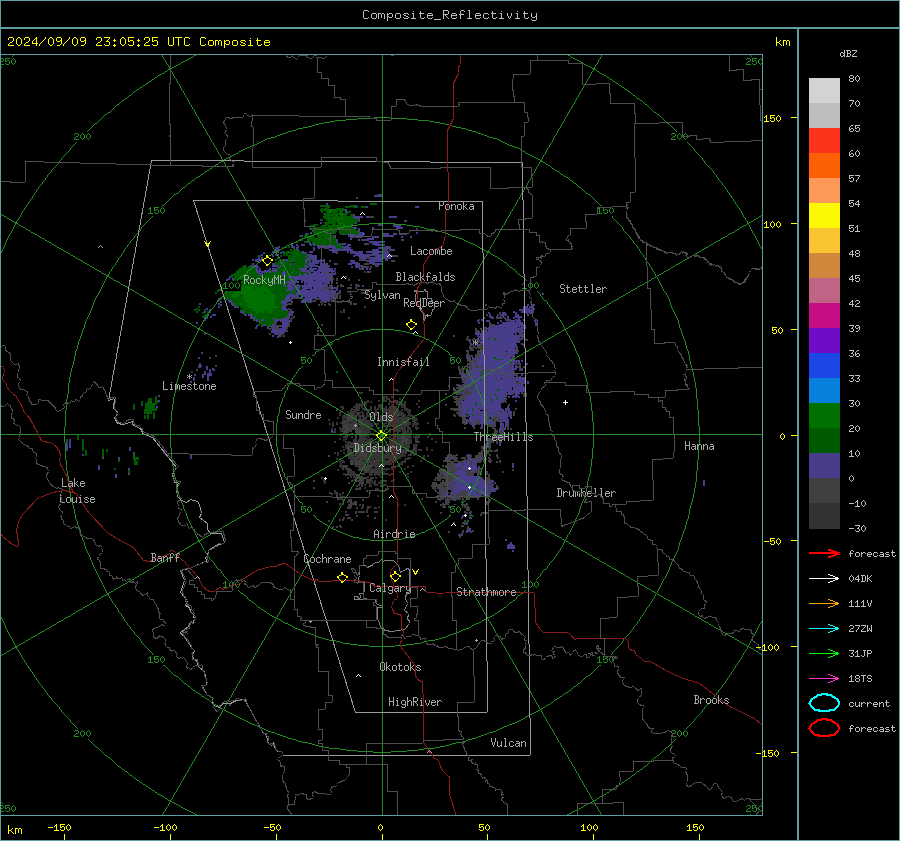Select the Ponoka label on the map
Viewport: 900px width, 841px height.
point(456,206)
